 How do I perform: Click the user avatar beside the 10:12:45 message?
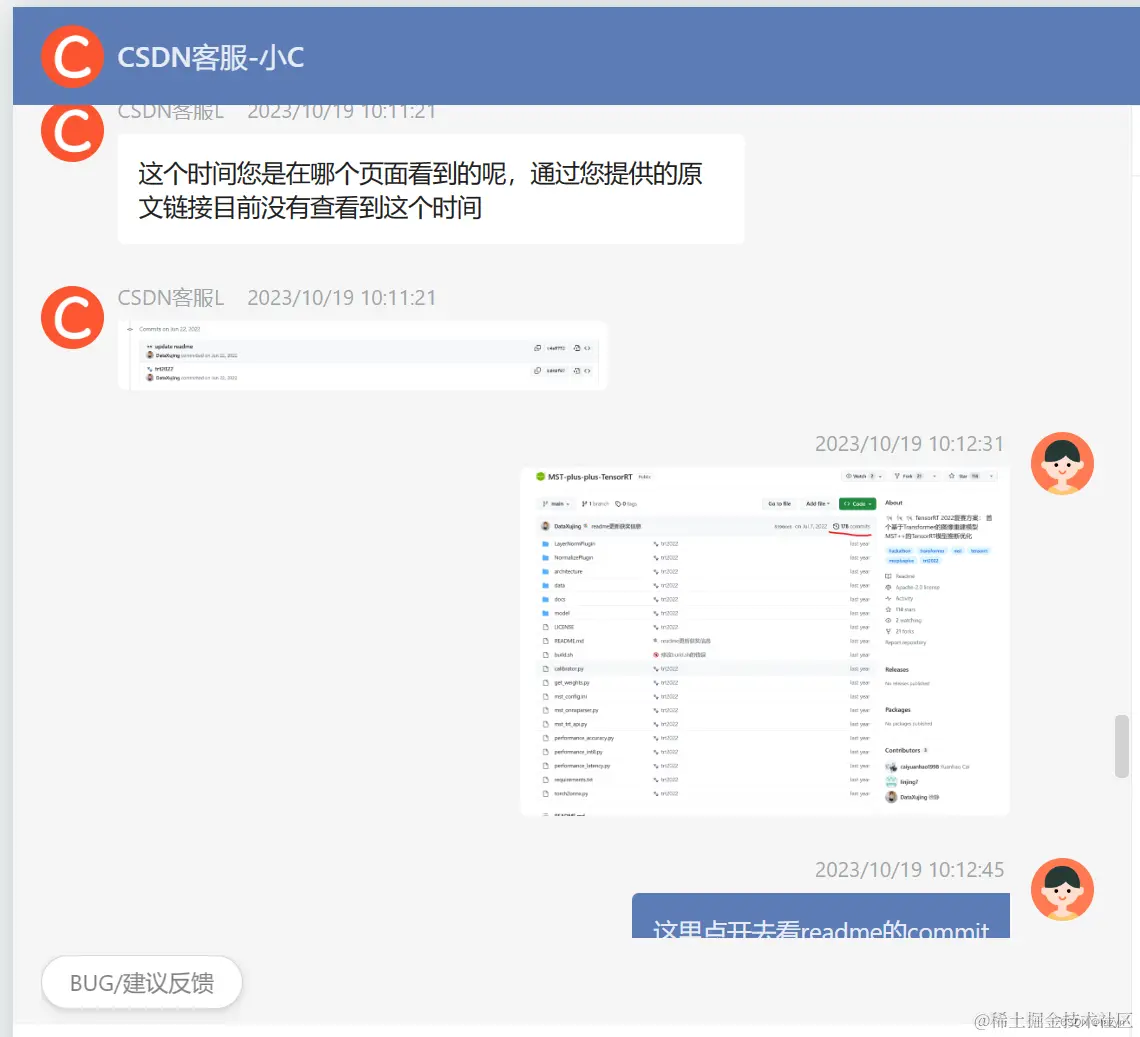click(1062, 889)
